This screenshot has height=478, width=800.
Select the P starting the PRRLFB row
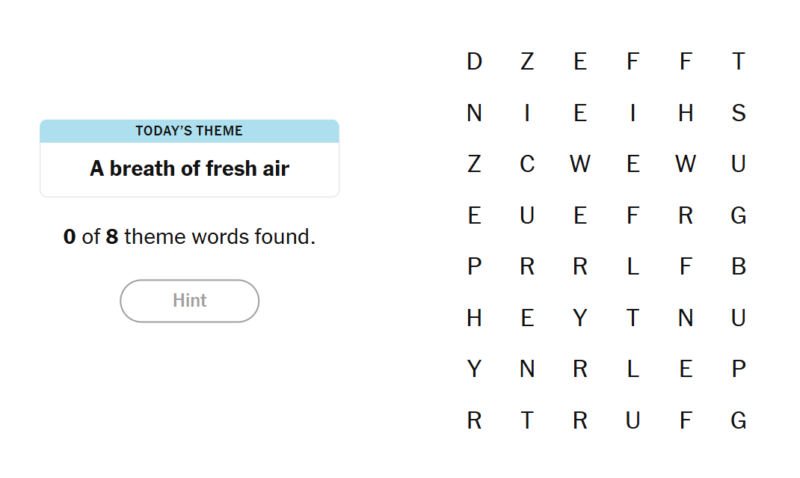(x=474, y=266)
